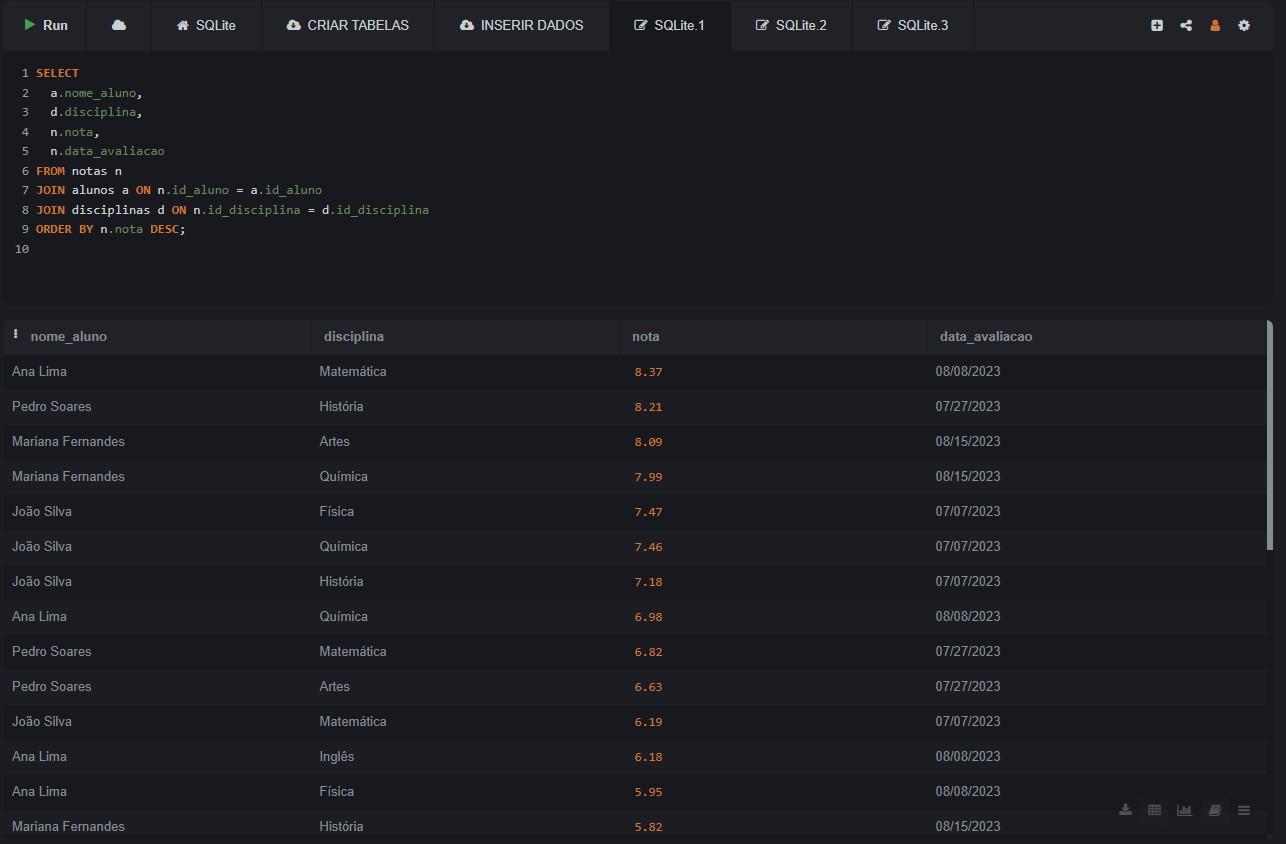Click Química in the 7.46 row

click(344, 546)
